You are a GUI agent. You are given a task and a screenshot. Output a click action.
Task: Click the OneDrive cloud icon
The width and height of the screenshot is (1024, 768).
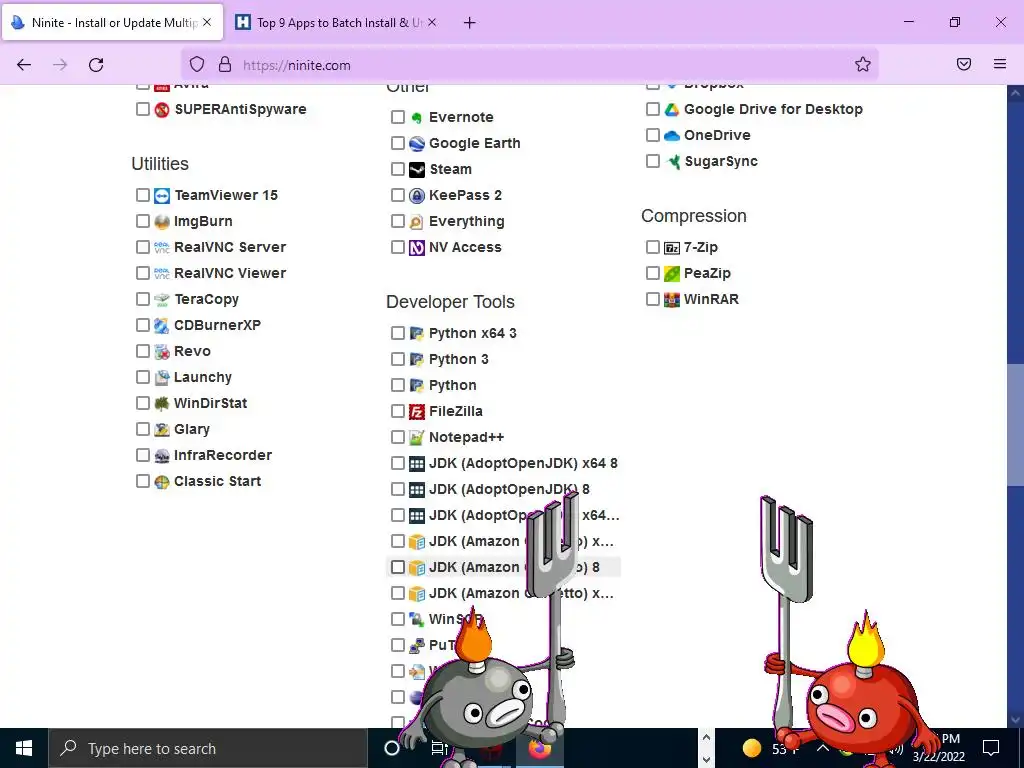click(x=672, y=136)
